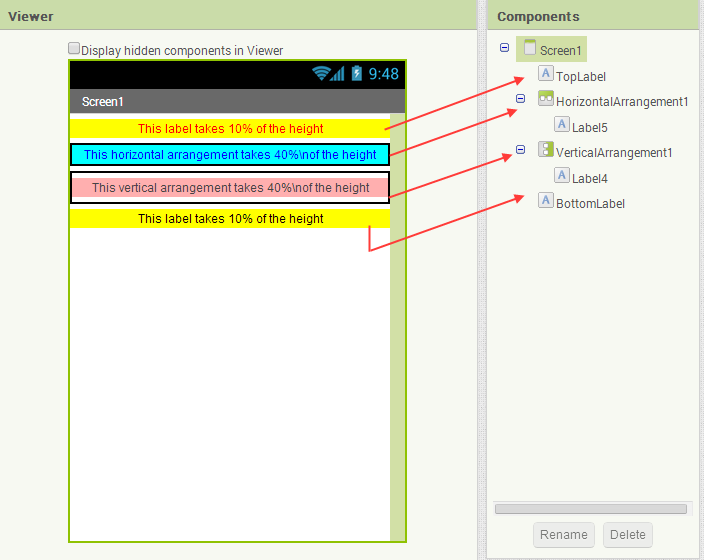
Task: Click the Components panel header
Action: pos(595,15)
